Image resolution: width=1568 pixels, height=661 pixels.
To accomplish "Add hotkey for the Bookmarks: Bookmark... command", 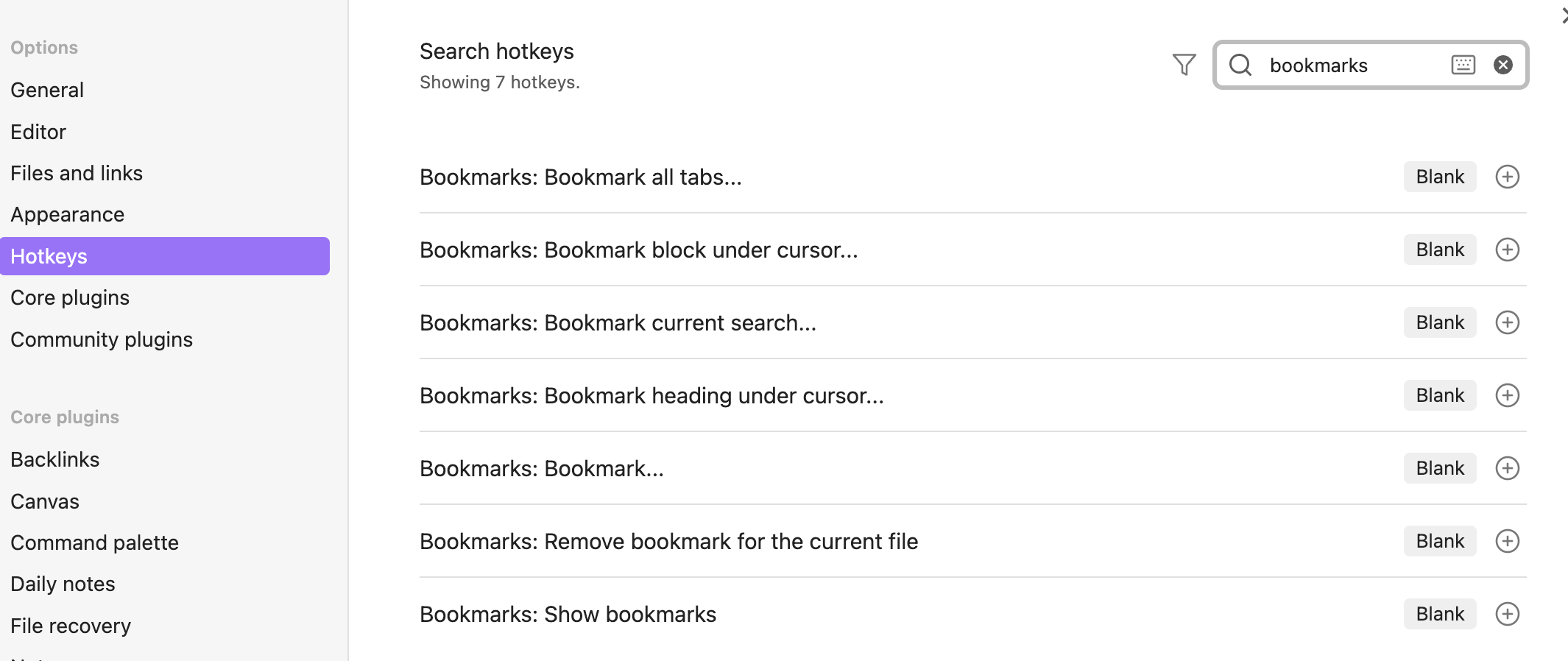I will pyautogui.click(x=1507, y=468).
